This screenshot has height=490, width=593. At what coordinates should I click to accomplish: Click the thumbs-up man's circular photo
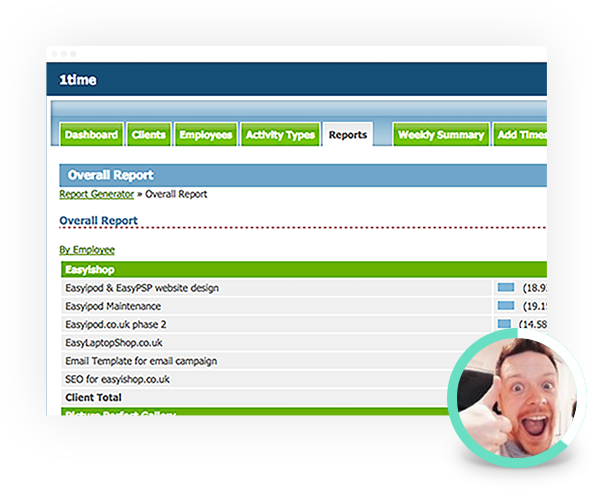(517, 398)
